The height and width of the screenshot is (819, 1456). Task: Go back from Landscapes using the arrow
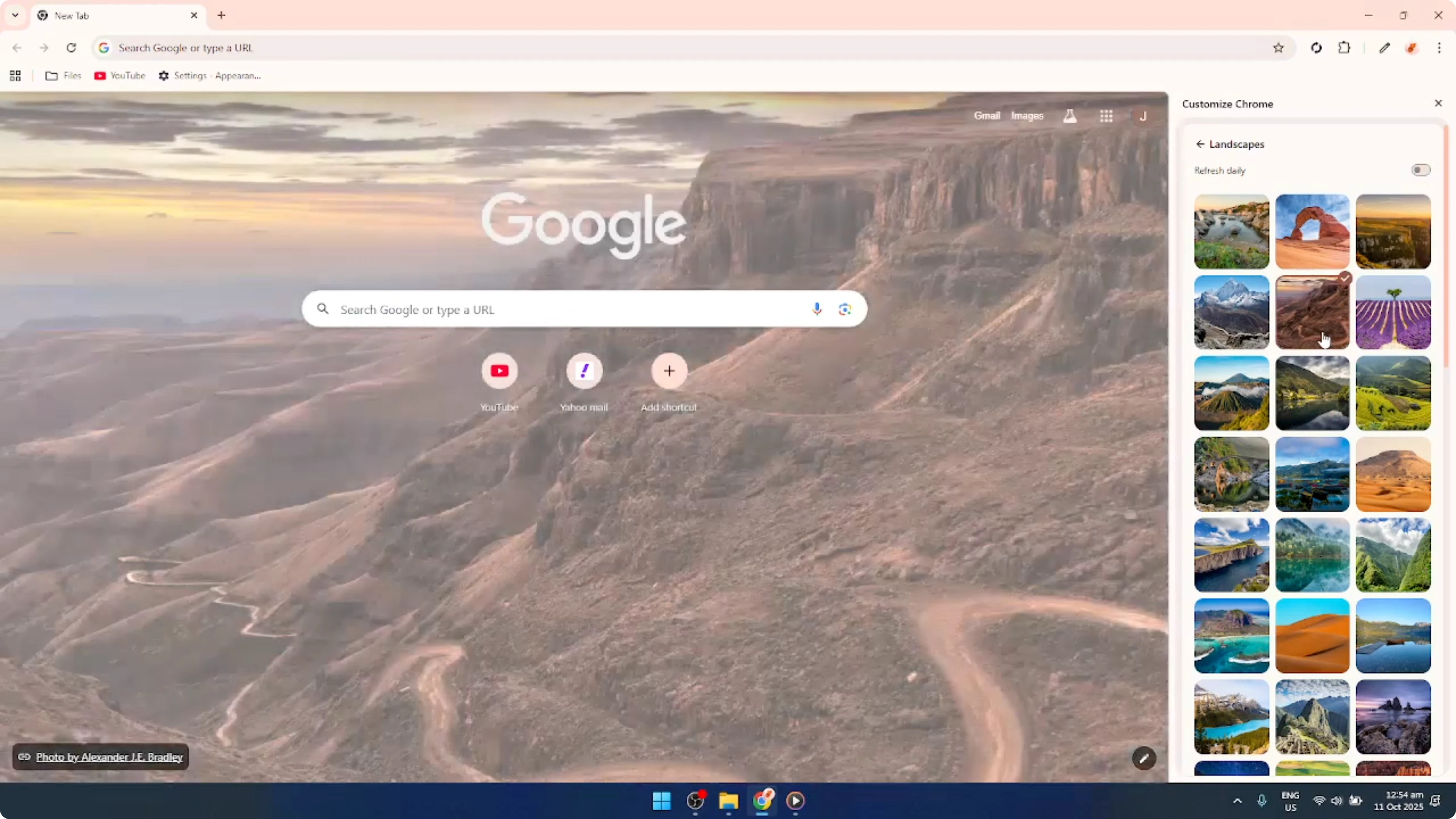1200,144
